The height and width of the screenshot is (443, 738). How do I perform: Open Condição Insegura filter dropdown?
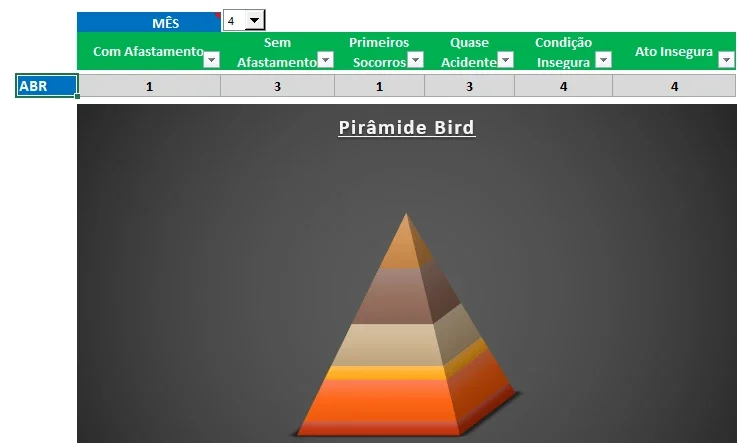click(x=603, y=60)
